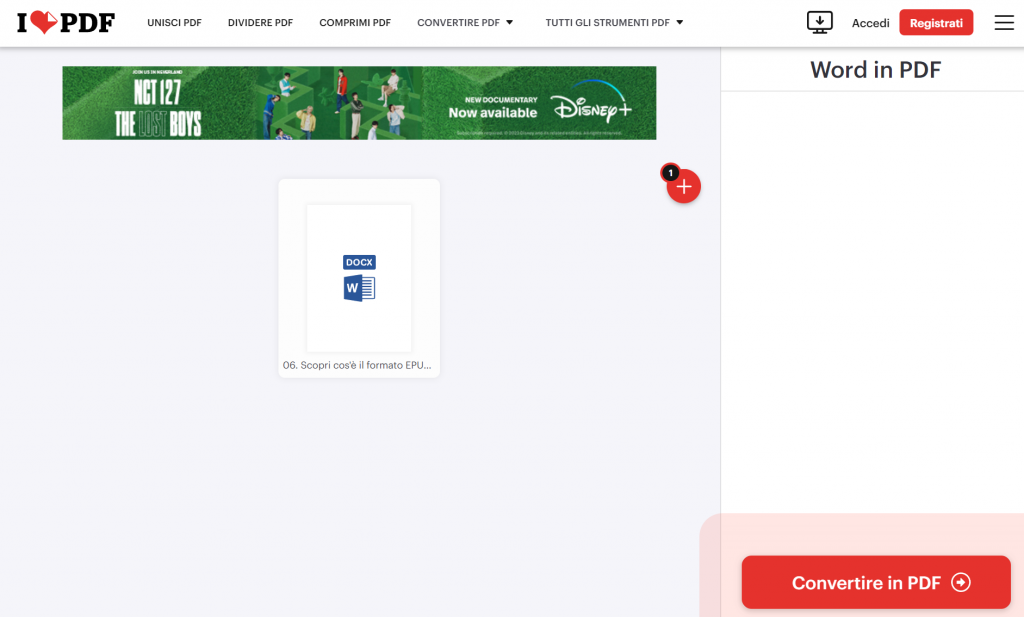The width and height of the screenshot is (1024, 617).
Task: Click the red plus button to add files
Action: coord(684,186)
